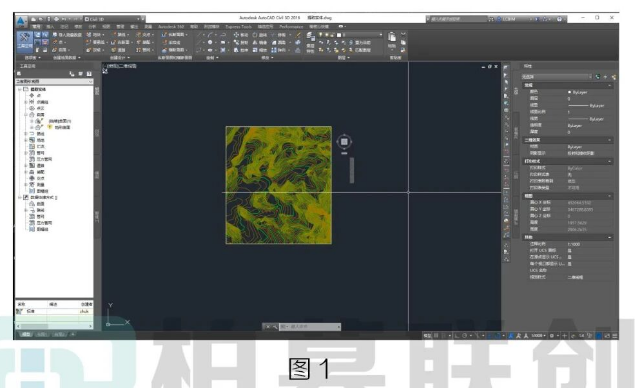This screenshot has height=388, width=635.
Task: Click the Measure ruler icon in ribbon
Action: point(298,35)
